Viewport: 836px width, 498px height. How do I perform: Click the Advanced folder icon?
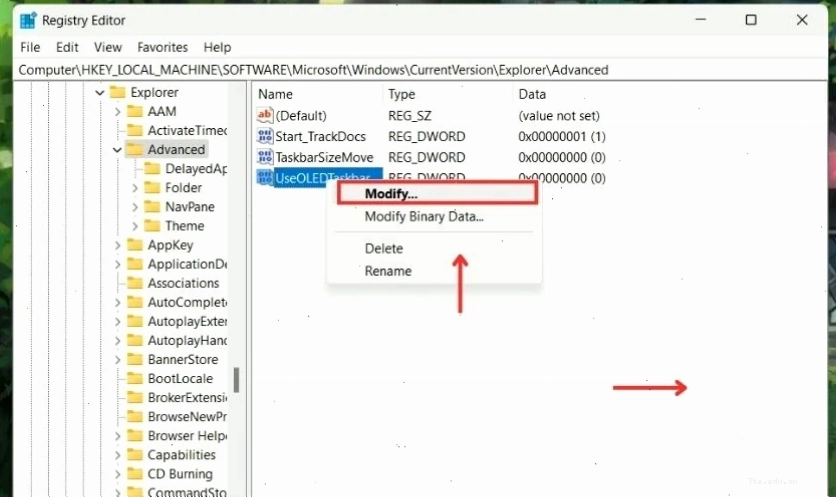coord(135,149)
